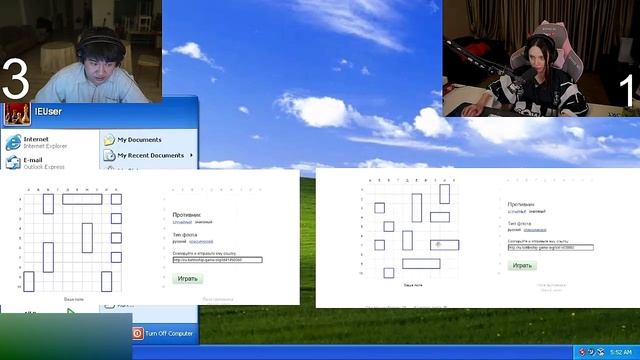
Task: Click the ship under the cursor on right board
Action: (444, 245)
